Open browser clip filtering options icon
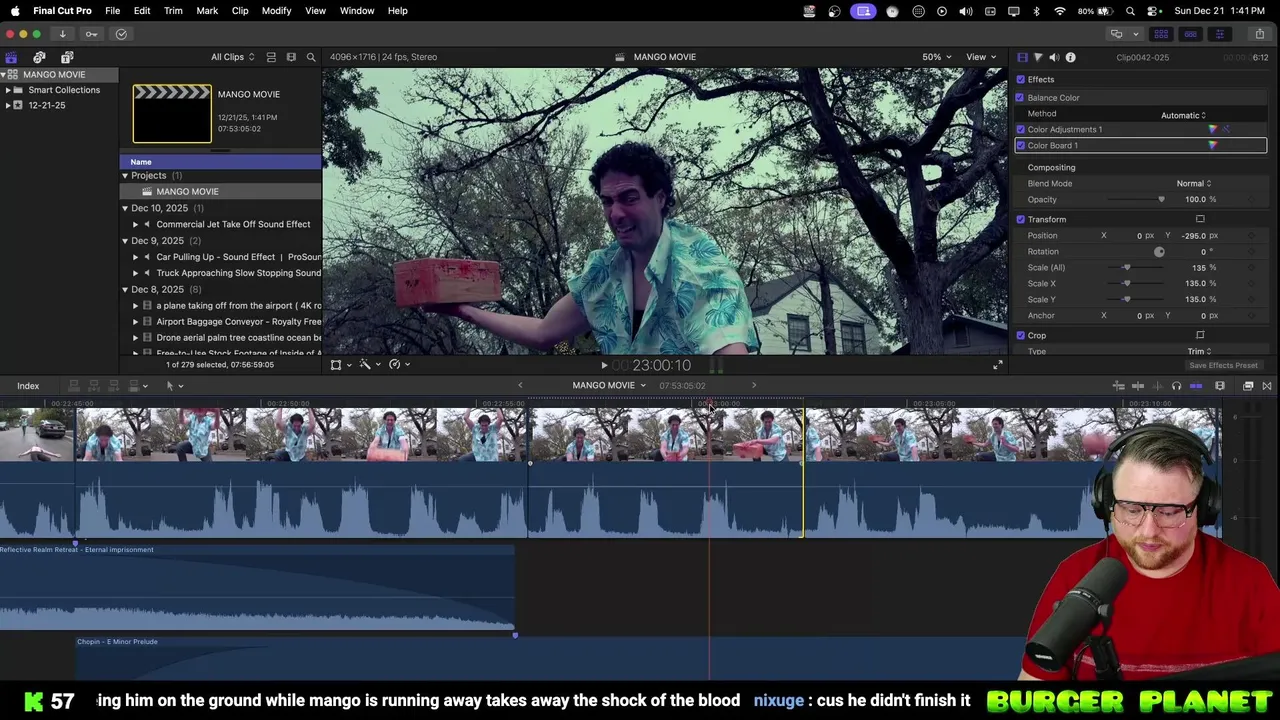 pyautogui.click(x=291, y=57)
